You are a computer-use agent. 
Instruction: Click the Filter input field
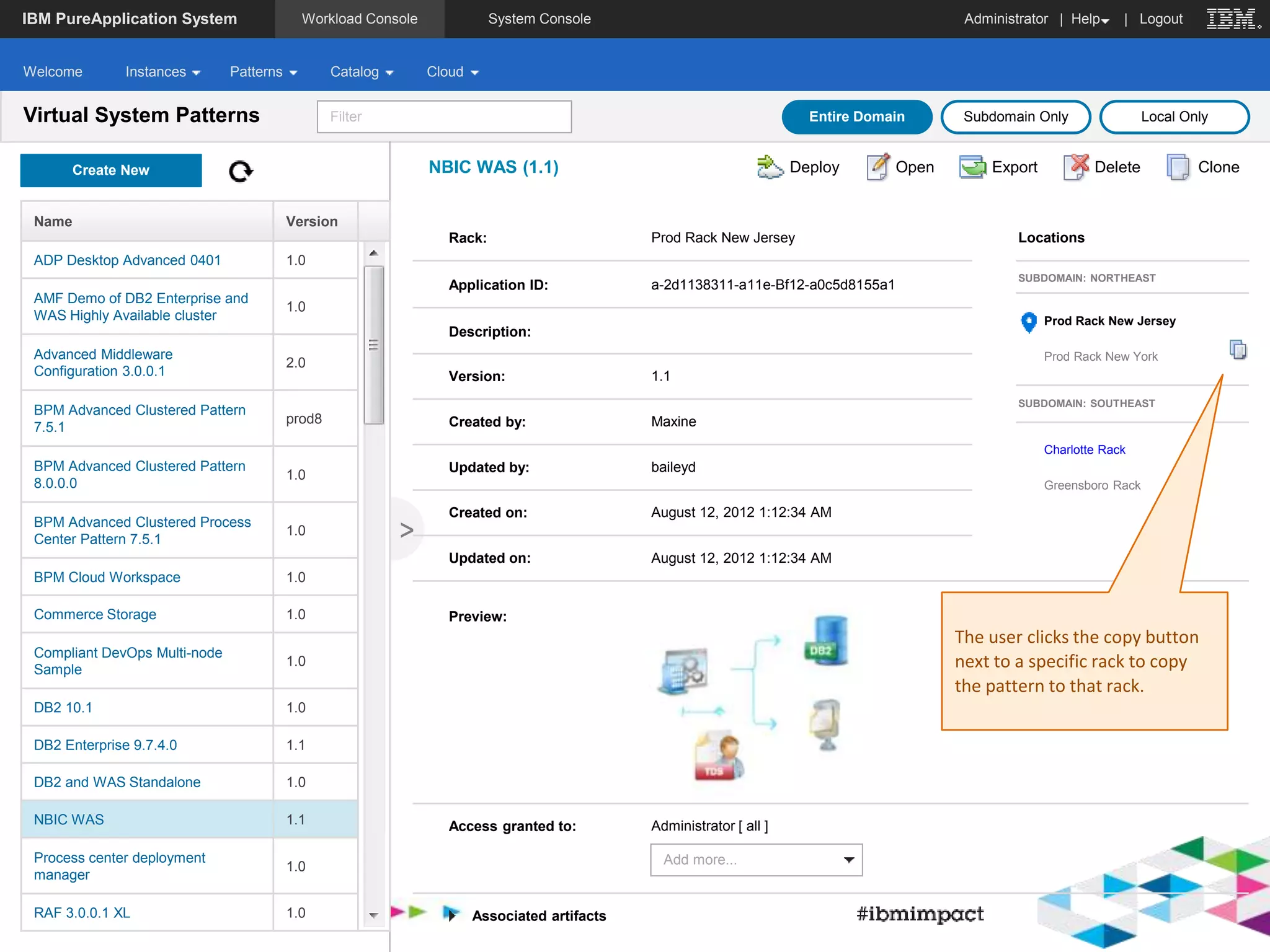[444, 117]
